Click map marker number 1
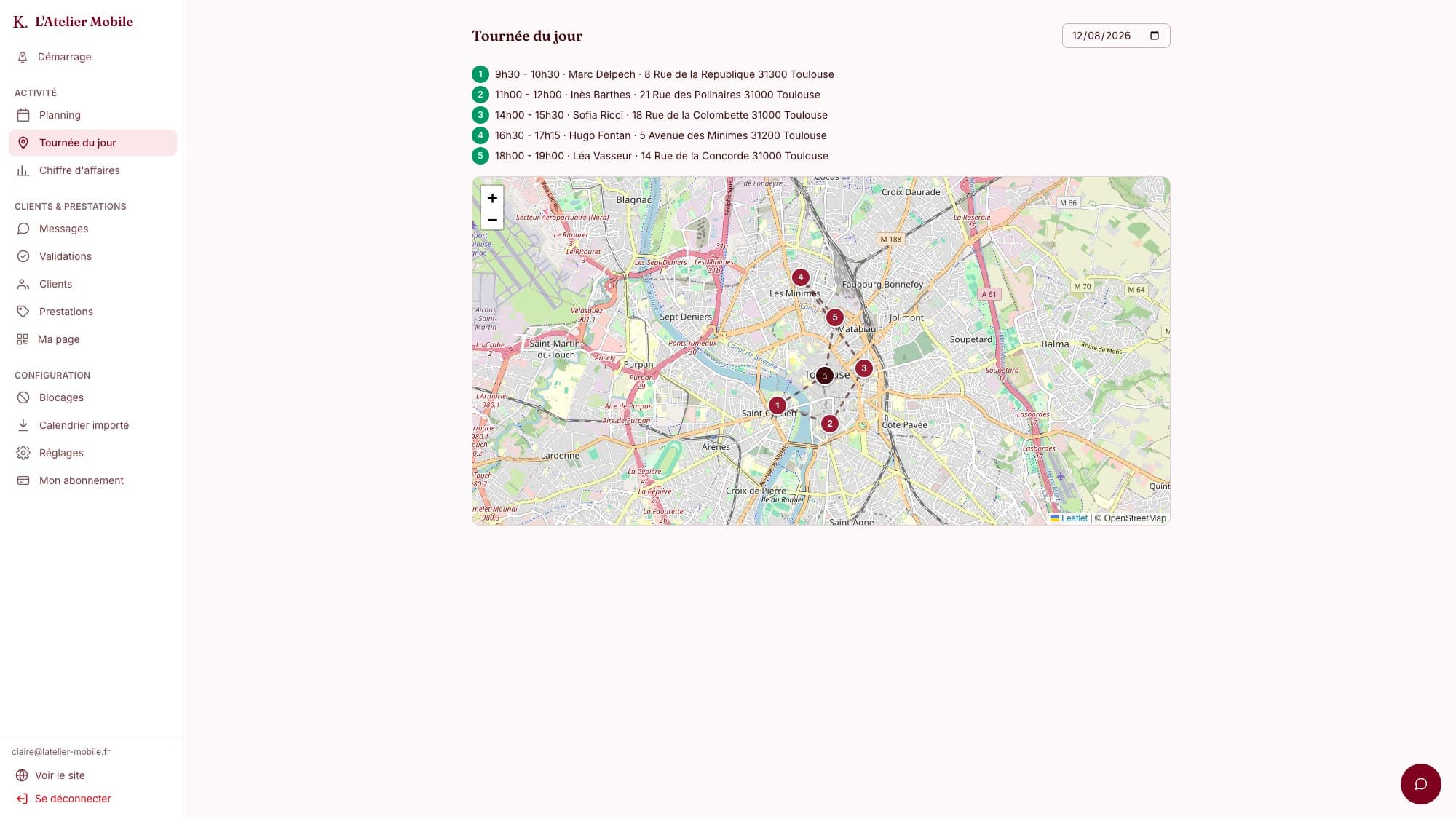1456x819 pixels. click(x=778, y=405)
